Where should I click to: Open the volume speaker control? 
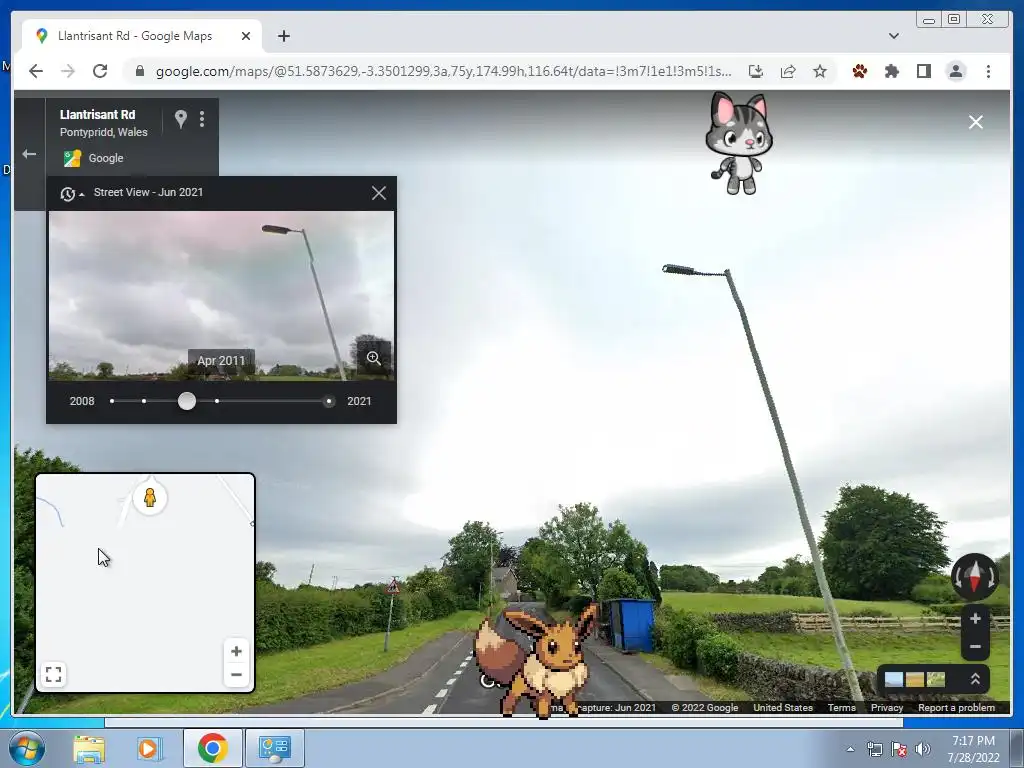[x=922, y=749]
